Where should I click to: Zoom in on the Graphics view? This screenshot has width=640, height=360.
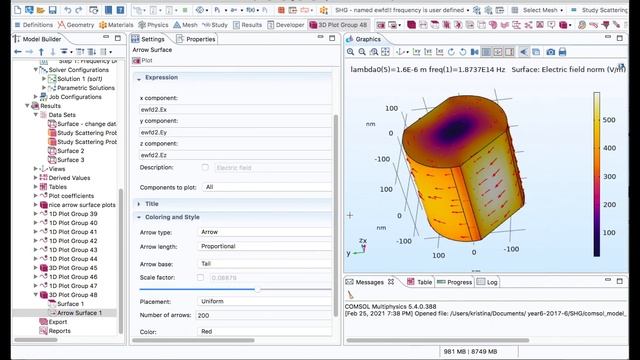[351, 52]
